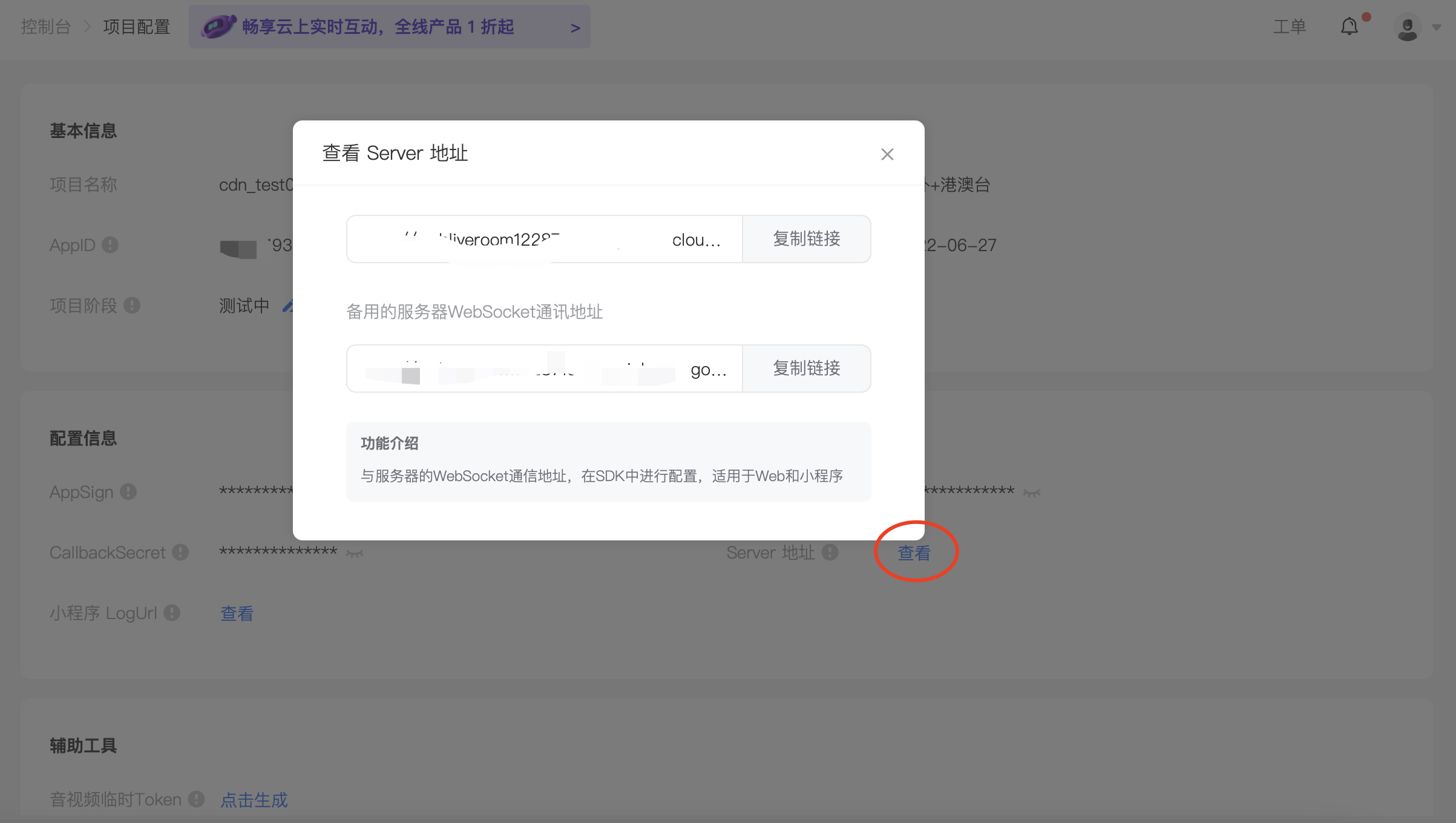Click the Server 地址 info icon
The width and height of the screenshot is (1456, 823).
pyautogui.click(x=830, y=552)
